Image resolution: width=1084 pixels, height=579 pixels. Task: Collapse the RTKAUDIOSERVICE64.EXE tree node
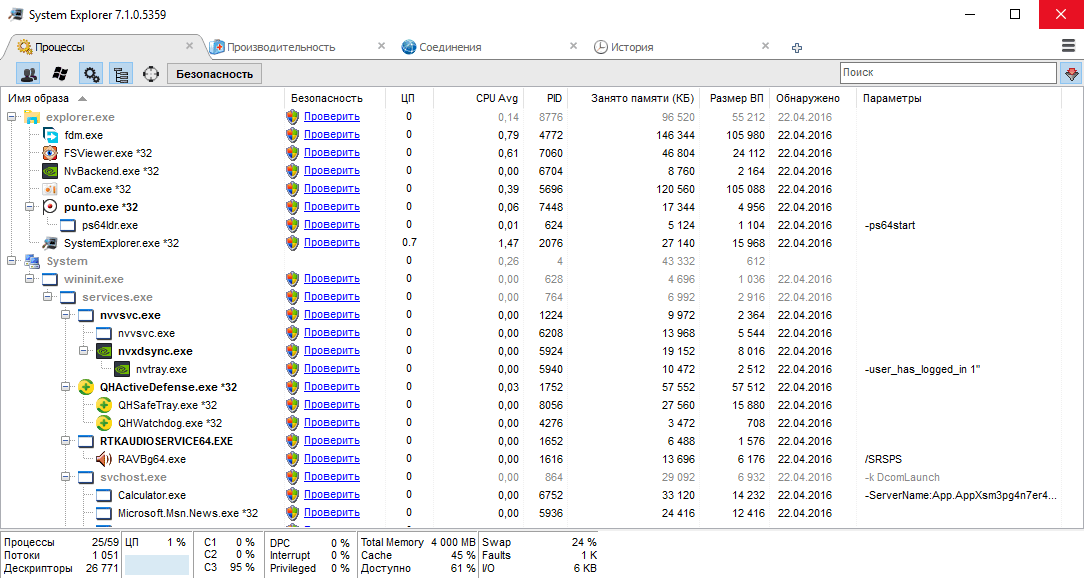(x=66, y=441)
